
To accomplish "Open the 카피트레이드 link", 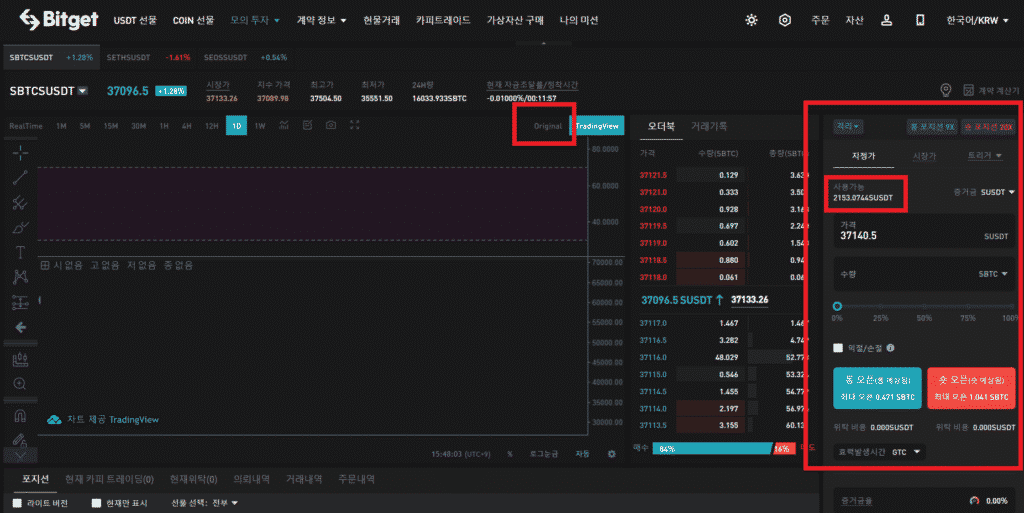I will coord(443,20).
